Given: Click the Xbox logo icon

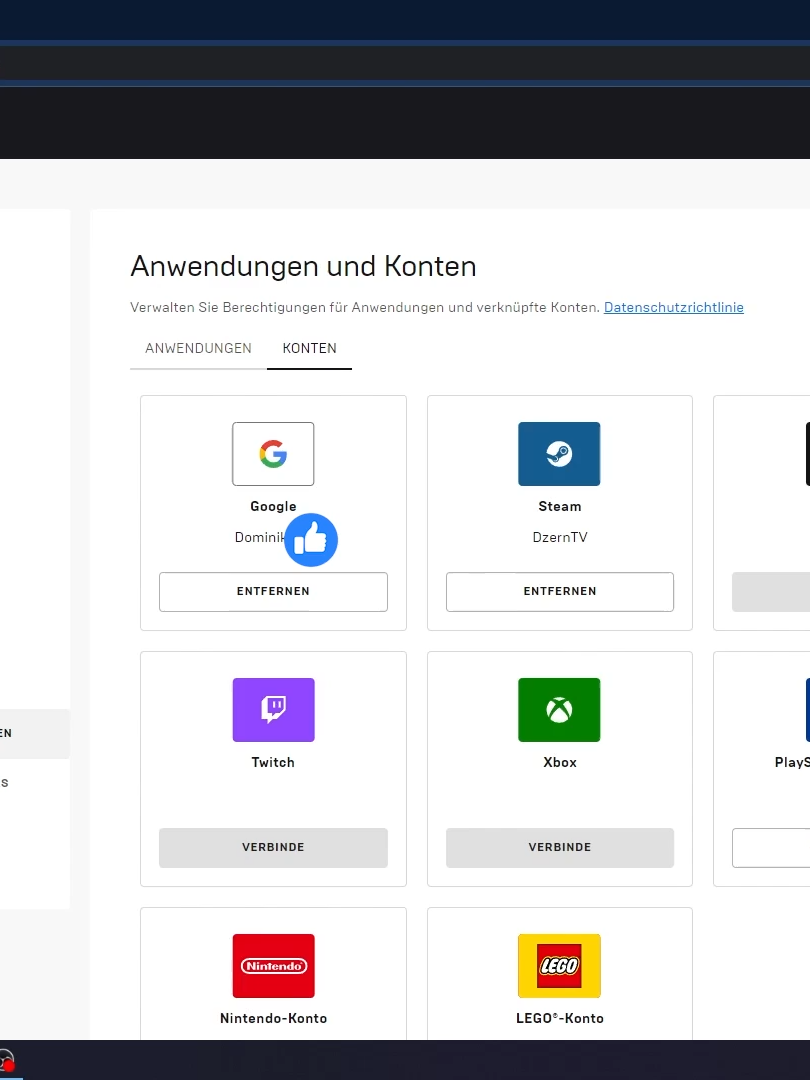Looking at the screenshot, I should pos(559,709).
